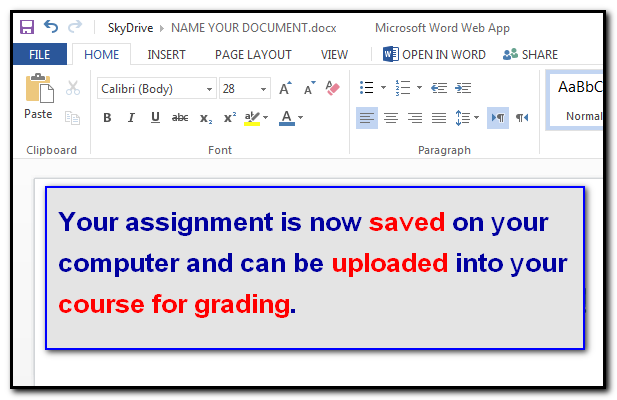Center align the paragraph

click(x=391, y=118)
